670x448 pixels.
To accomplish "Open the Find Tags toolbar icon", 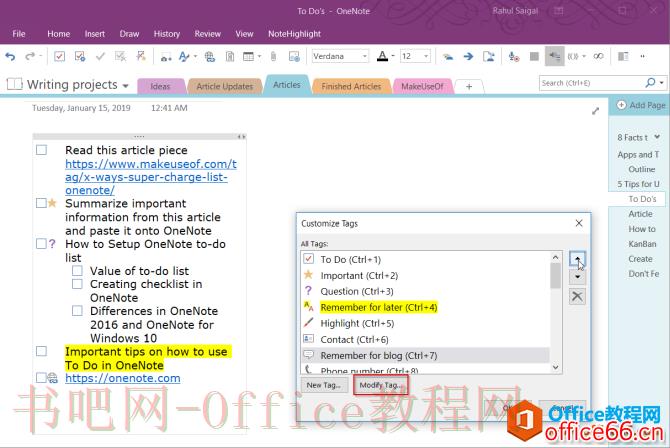I will click(80, 56).
